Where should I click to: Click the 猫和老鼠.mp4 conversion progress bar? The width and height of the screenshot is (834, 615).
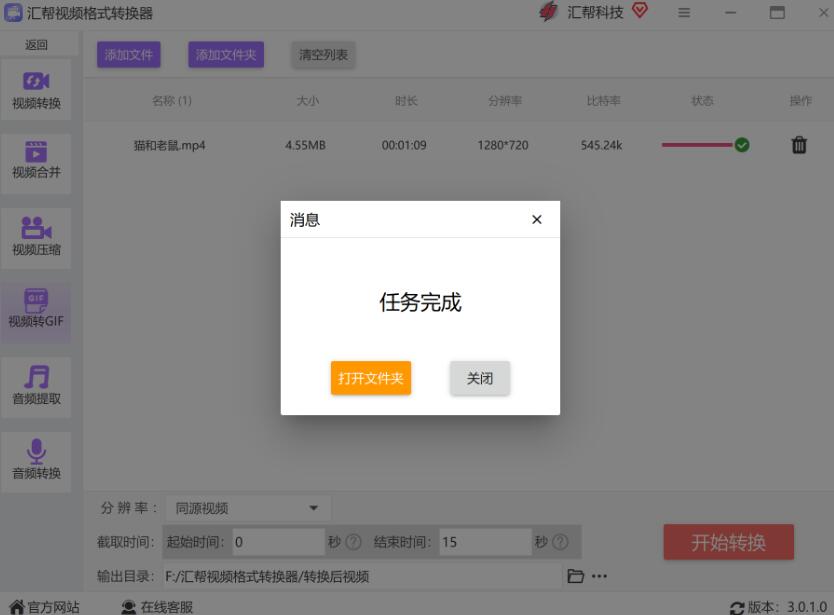tap(697, 145)
